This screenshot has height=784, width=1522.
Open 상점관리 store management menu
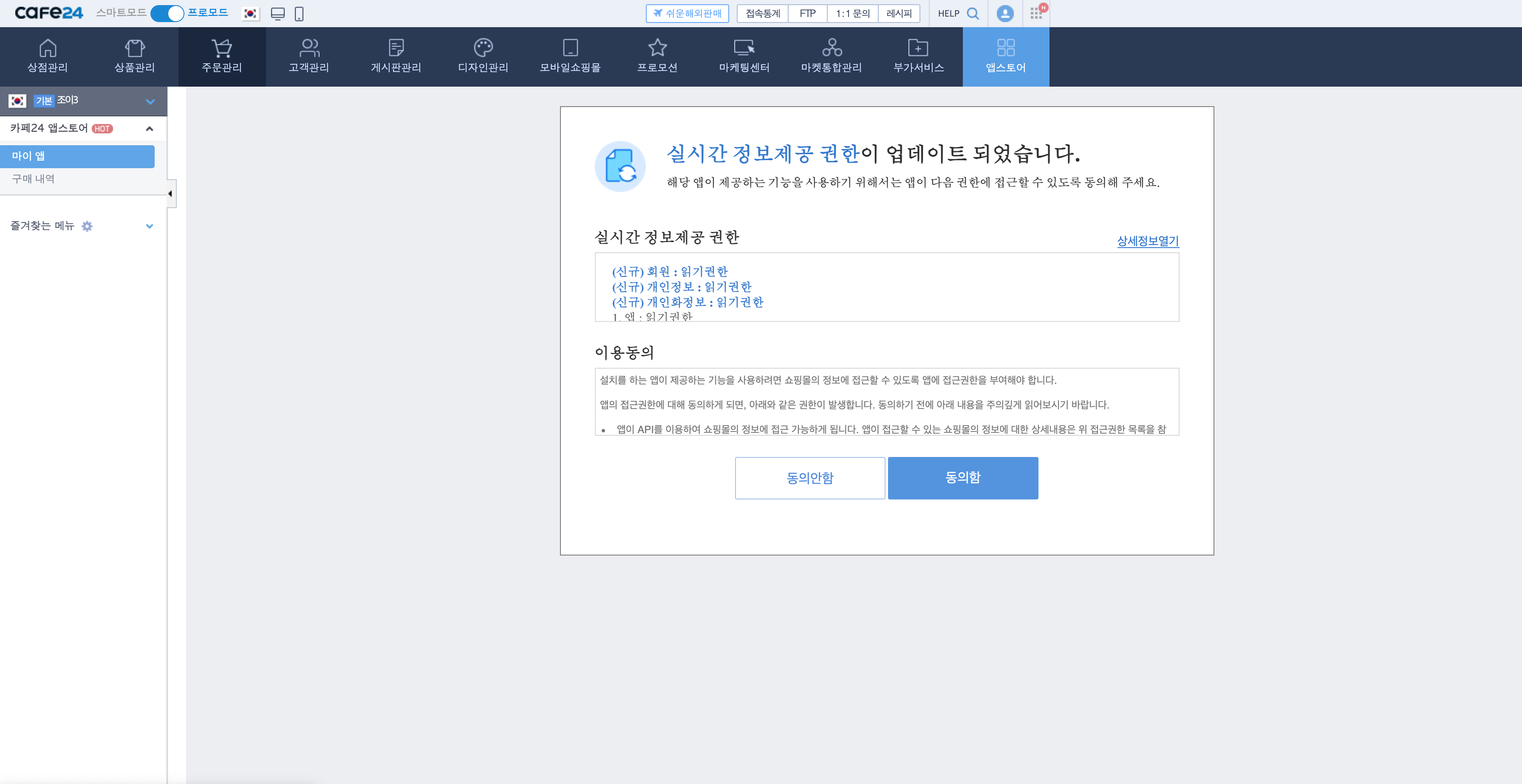click(47, 56)
